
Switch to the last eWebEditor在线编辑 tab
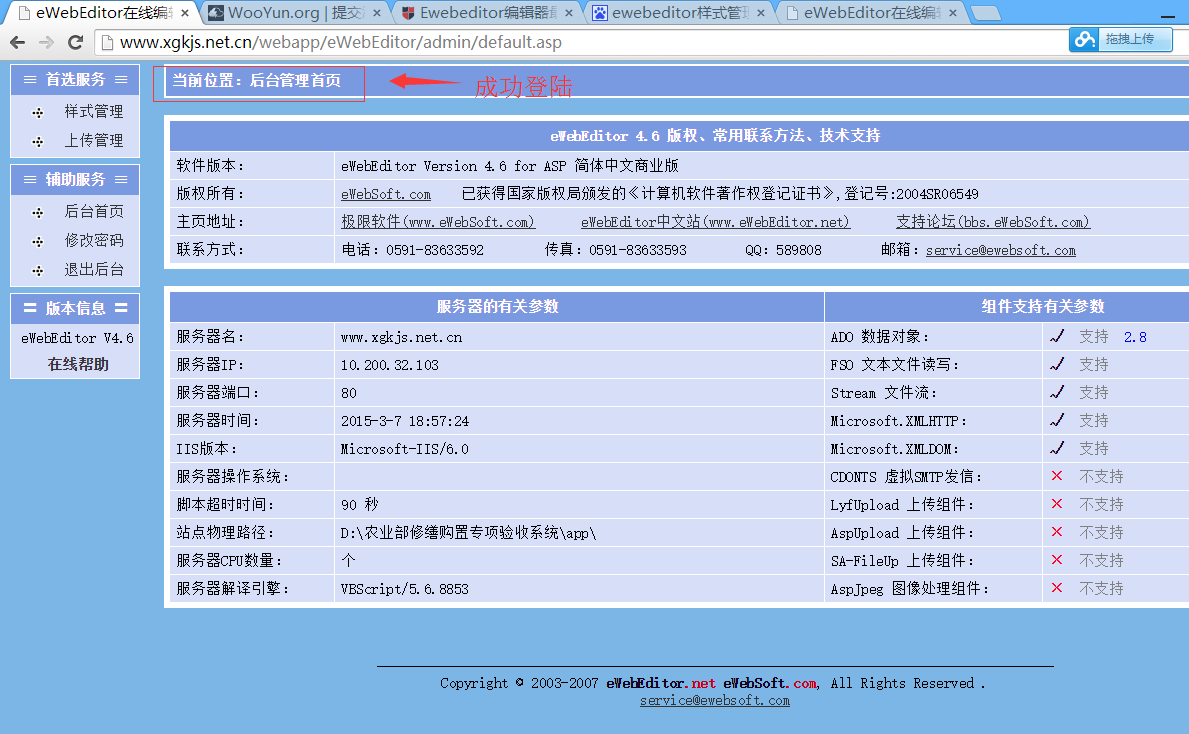872,13
